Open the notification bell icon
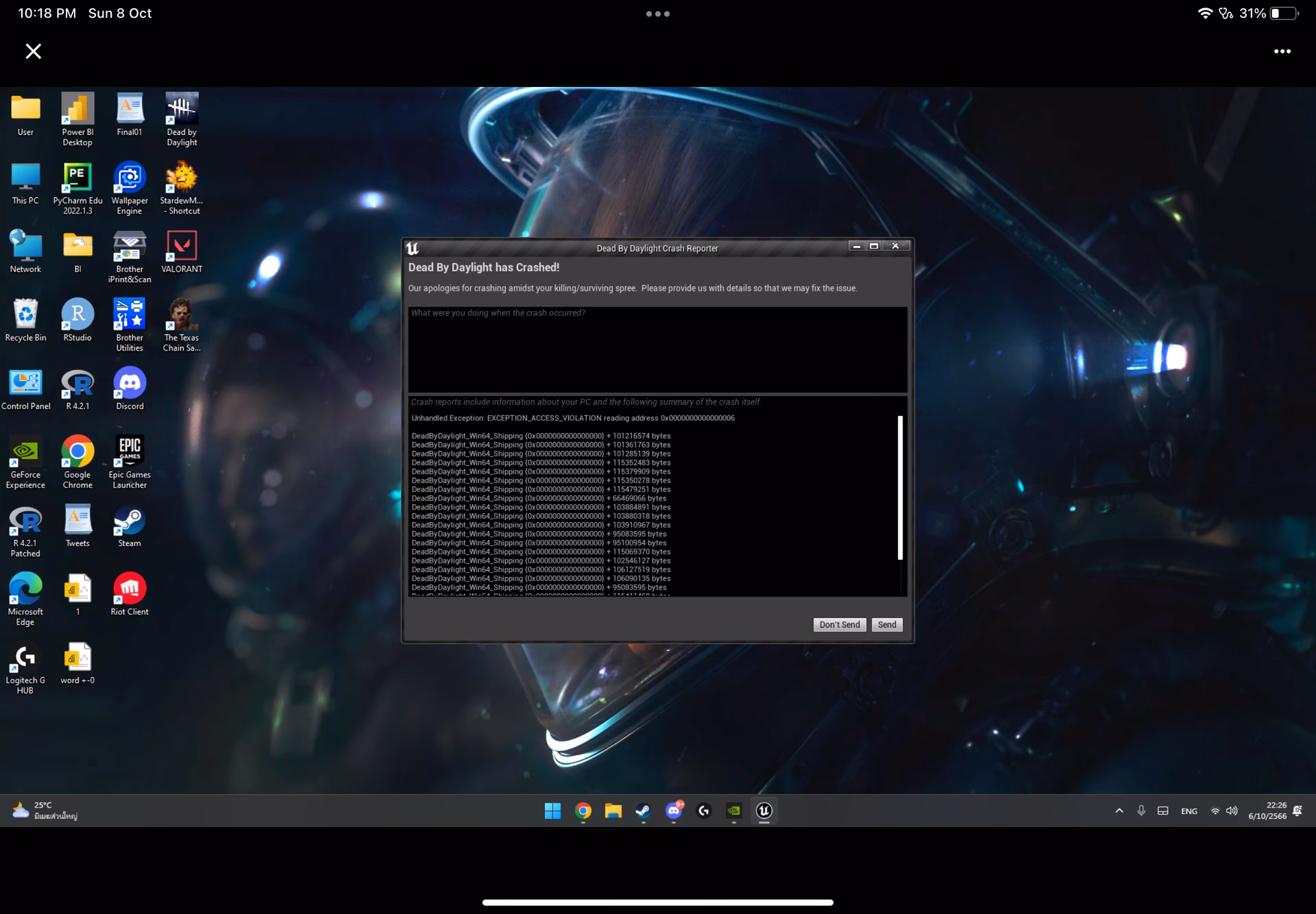 pos(1297,811)
